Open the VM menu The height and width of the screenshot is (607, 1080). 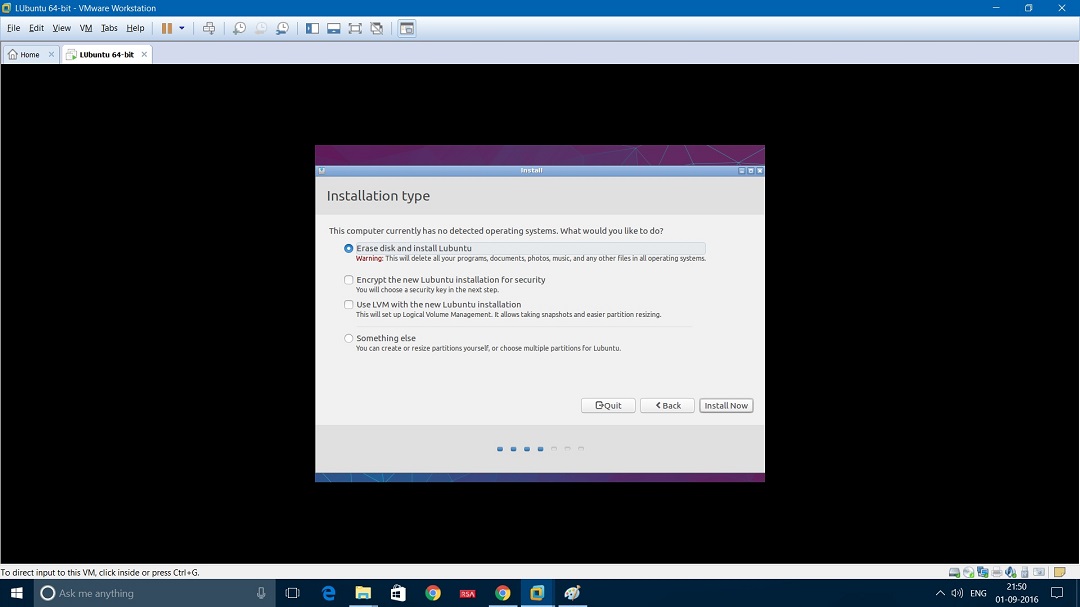click(x=86, y=28)
